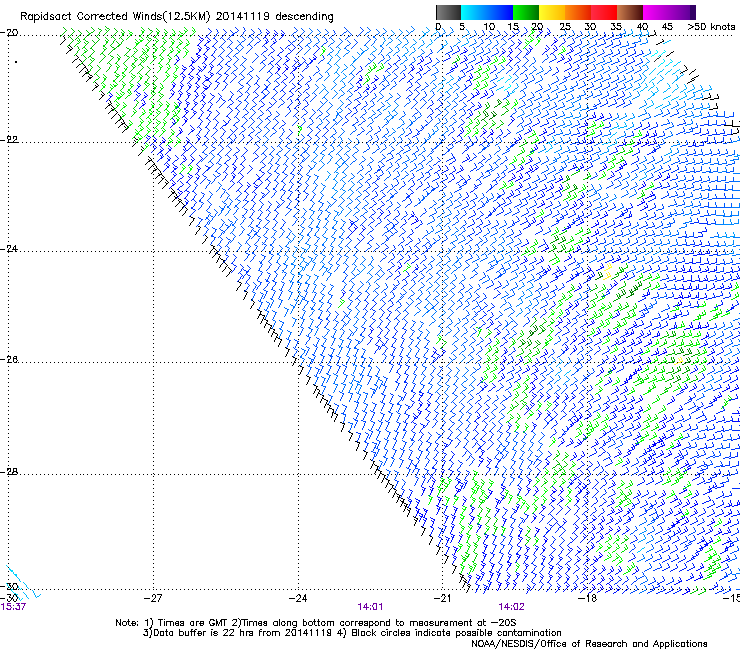Select the brown 35-40 knots legend color

tap(630, 12)
